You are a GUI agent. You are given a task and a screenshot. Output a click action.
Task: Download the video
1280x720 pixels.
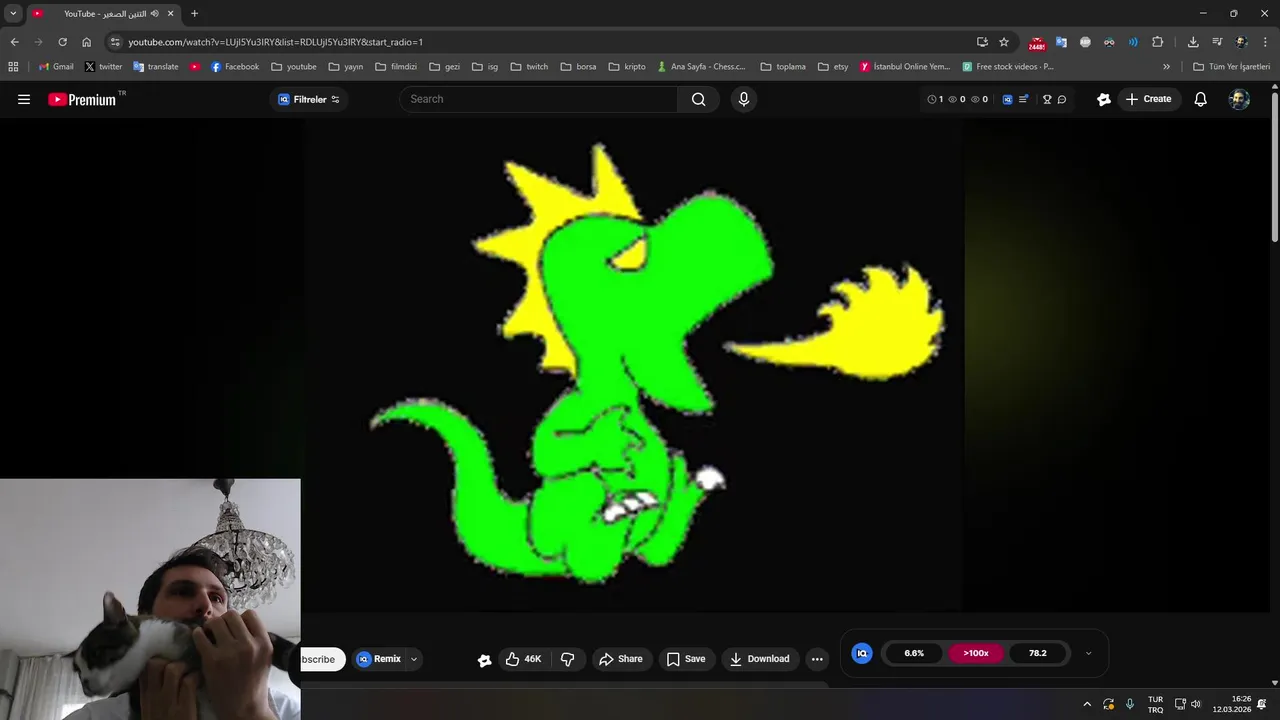[760, 659]
